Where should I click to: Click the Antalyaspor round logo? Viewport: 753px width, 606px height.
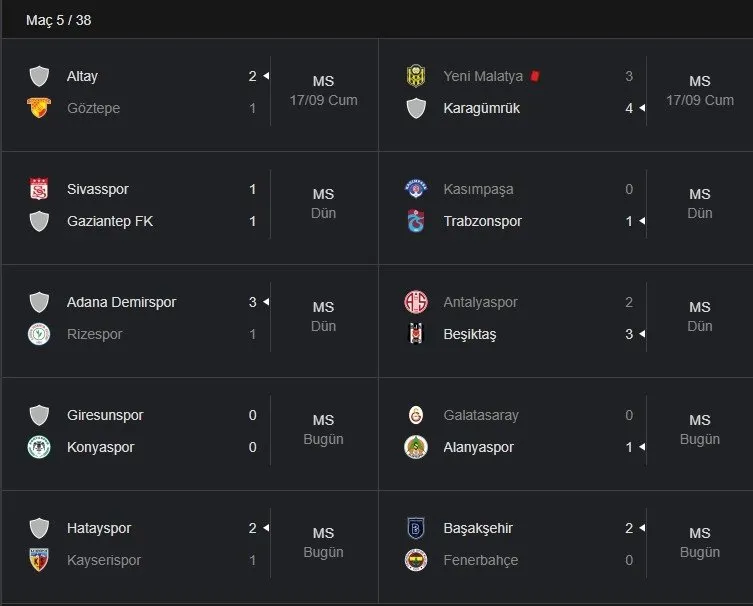coord(416,302)
